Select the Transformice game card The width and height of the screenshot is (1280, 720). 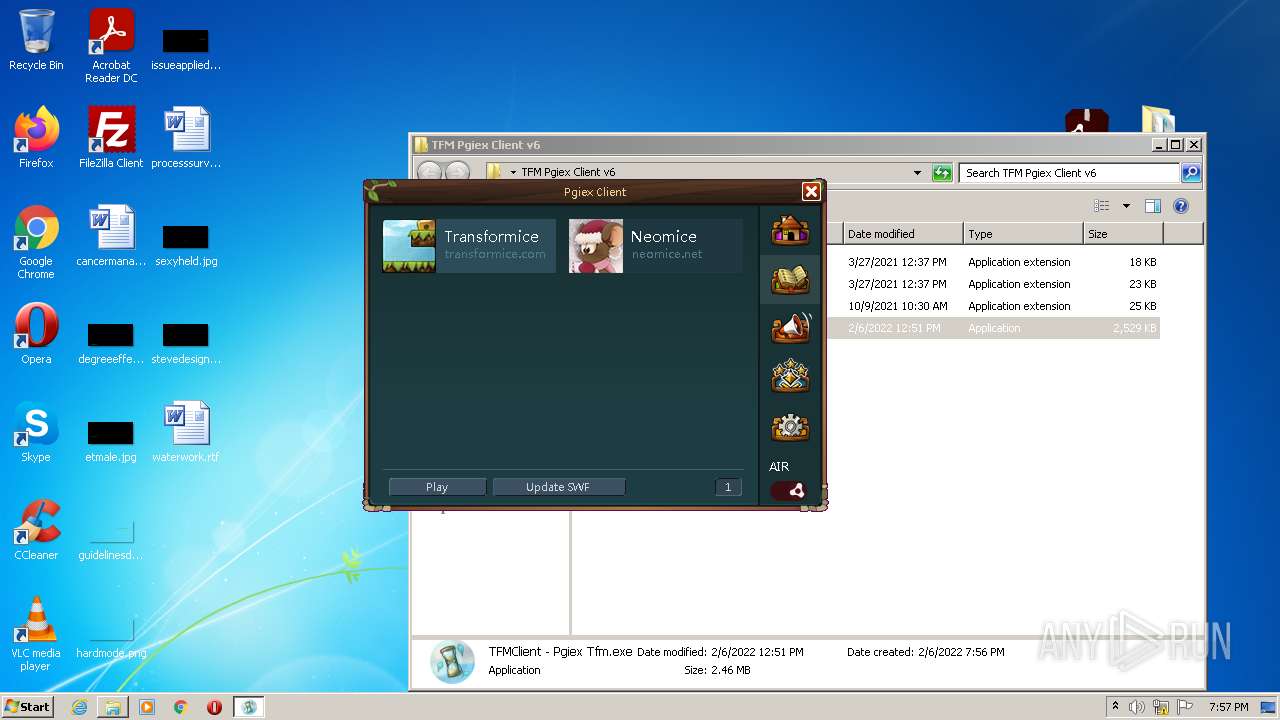(469, 246)
